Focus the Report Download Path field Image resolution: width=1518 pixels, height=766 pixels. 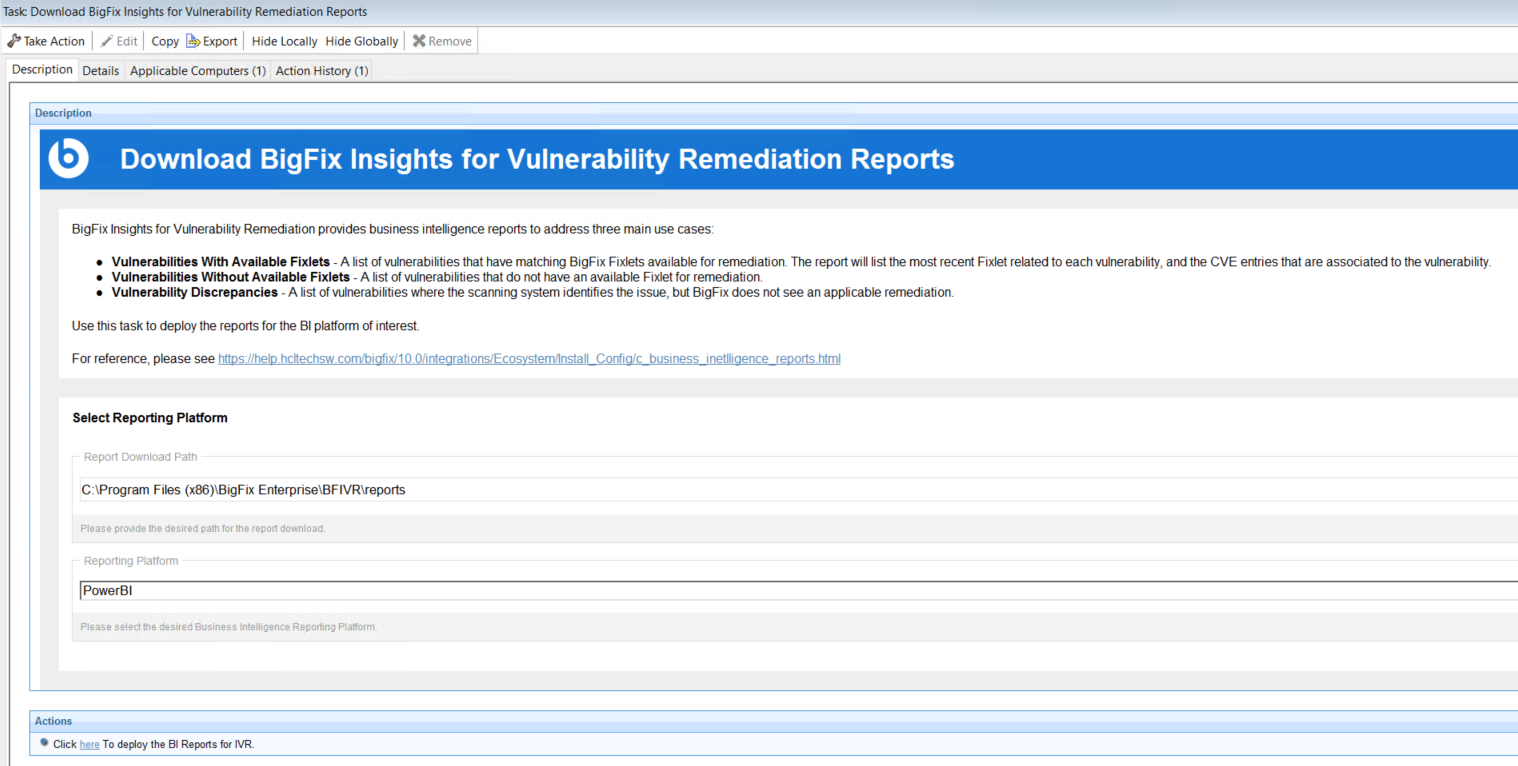[x=796, y=490]
